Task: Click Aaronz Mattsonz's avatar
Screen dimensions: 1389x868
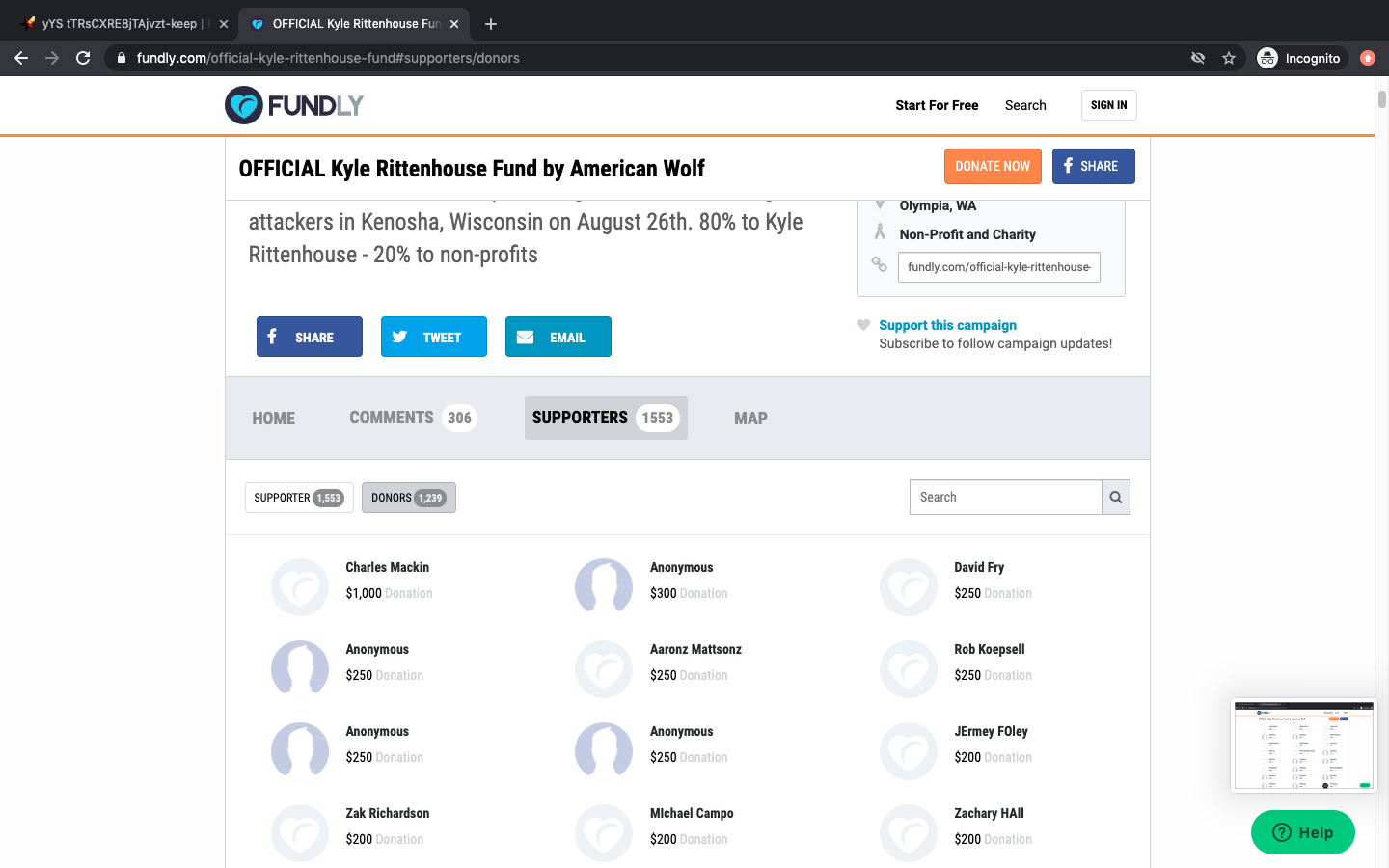Action: 604,668
